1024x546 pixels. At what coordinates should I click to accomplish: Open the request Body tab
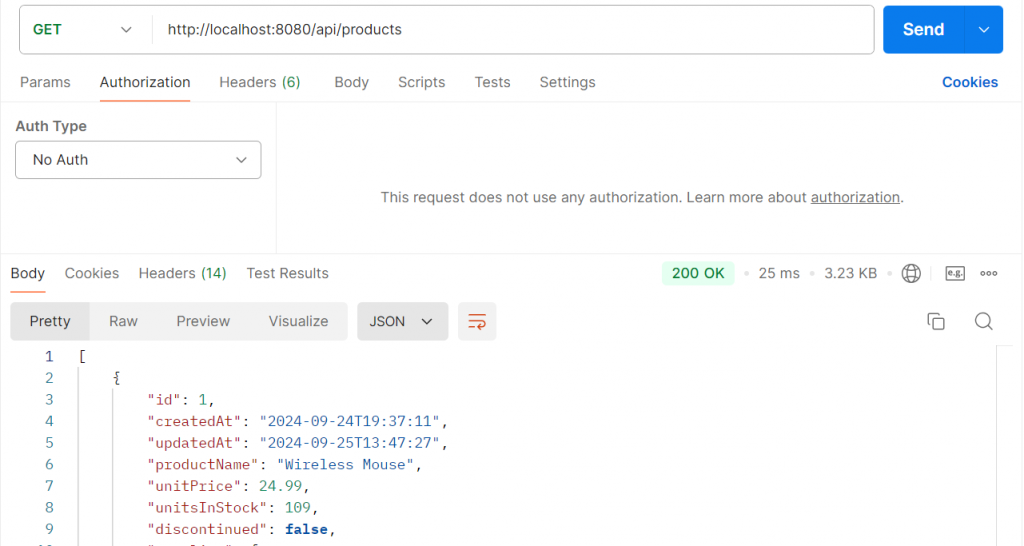coord(351,82)
